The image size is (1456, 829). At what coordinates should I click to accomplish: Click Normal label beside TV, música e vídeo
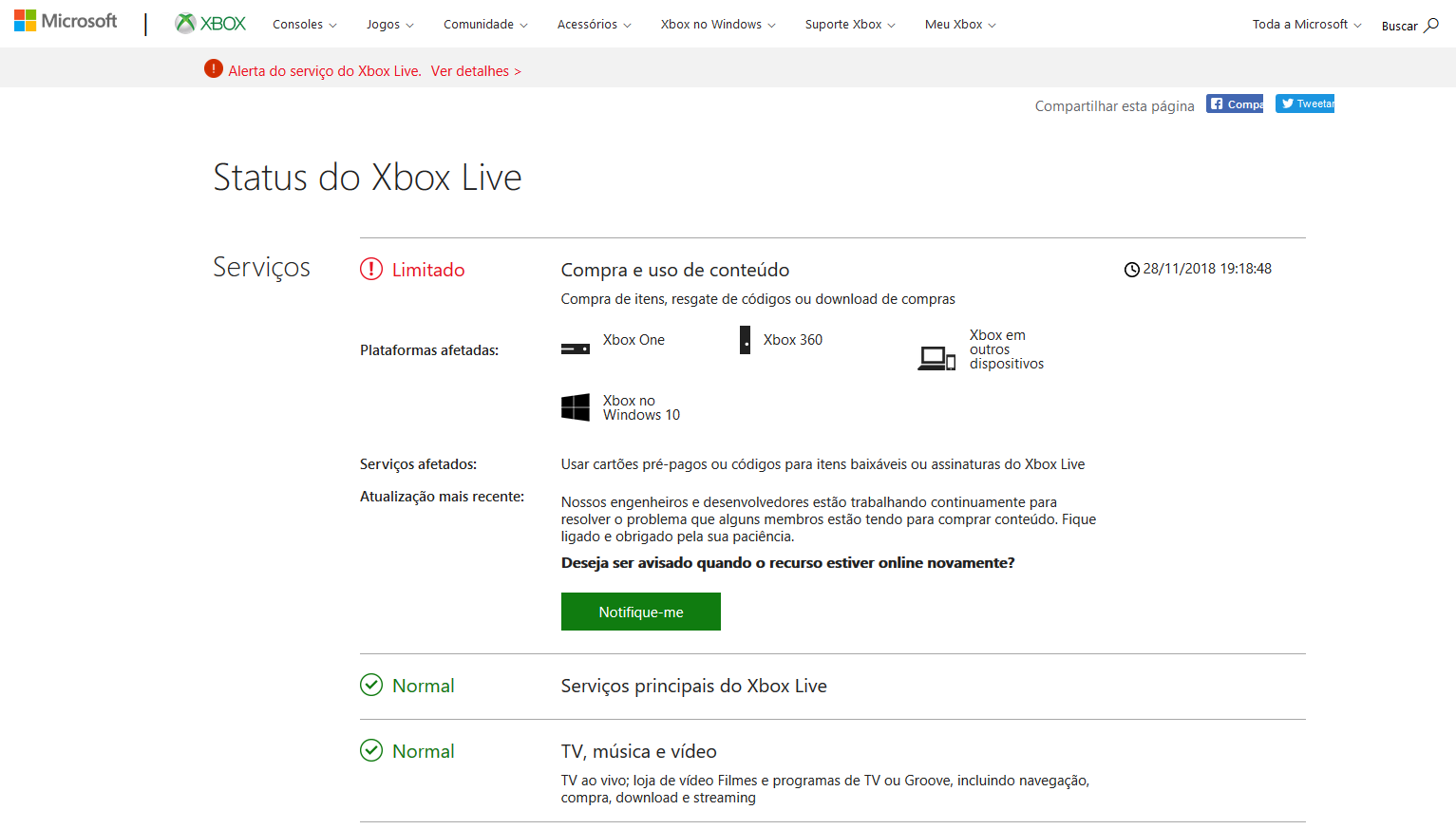click(424, 751)
